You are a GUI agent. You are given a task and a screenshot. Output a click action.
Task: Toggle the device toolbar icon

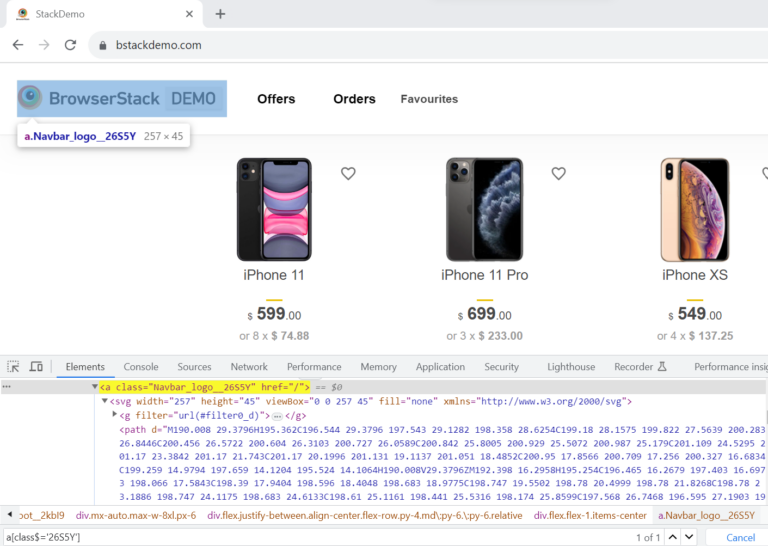(x=36, y=367)
